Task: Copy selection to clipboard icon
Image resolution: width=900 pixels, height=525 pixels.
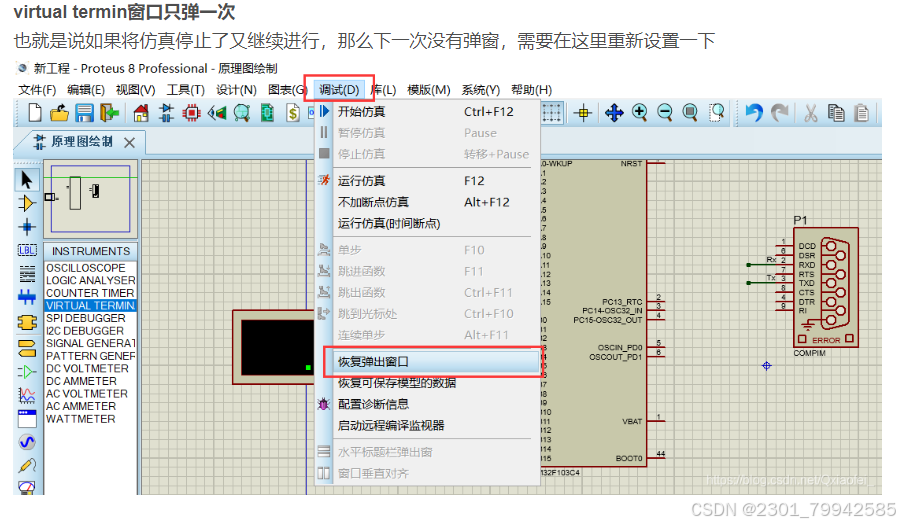Action: point(836,112)
